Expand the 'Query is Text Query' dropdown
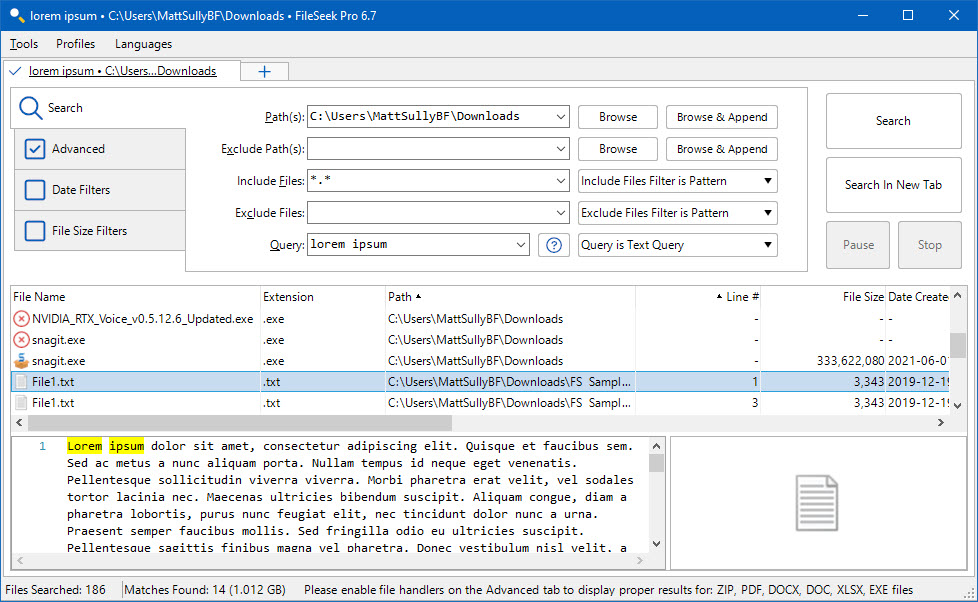Screen dimensions: 978x602 pyautogui.click(x=677, y=245)
